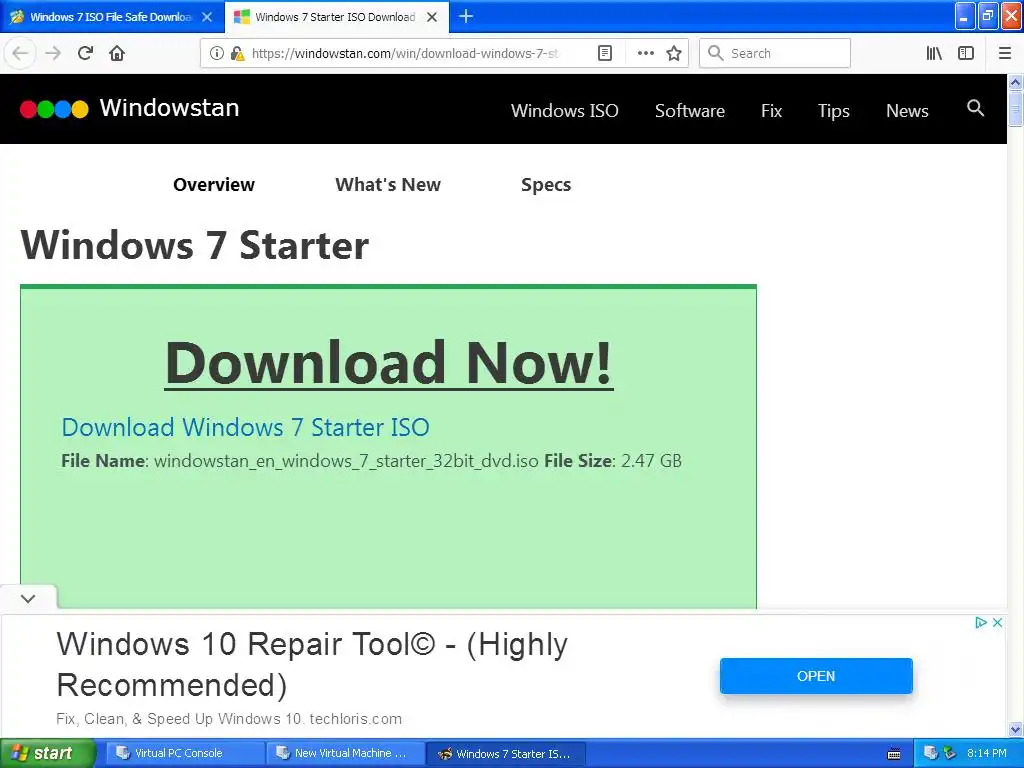Open News nav item
Screen dimensions: 1024x768
click(907, 110)
